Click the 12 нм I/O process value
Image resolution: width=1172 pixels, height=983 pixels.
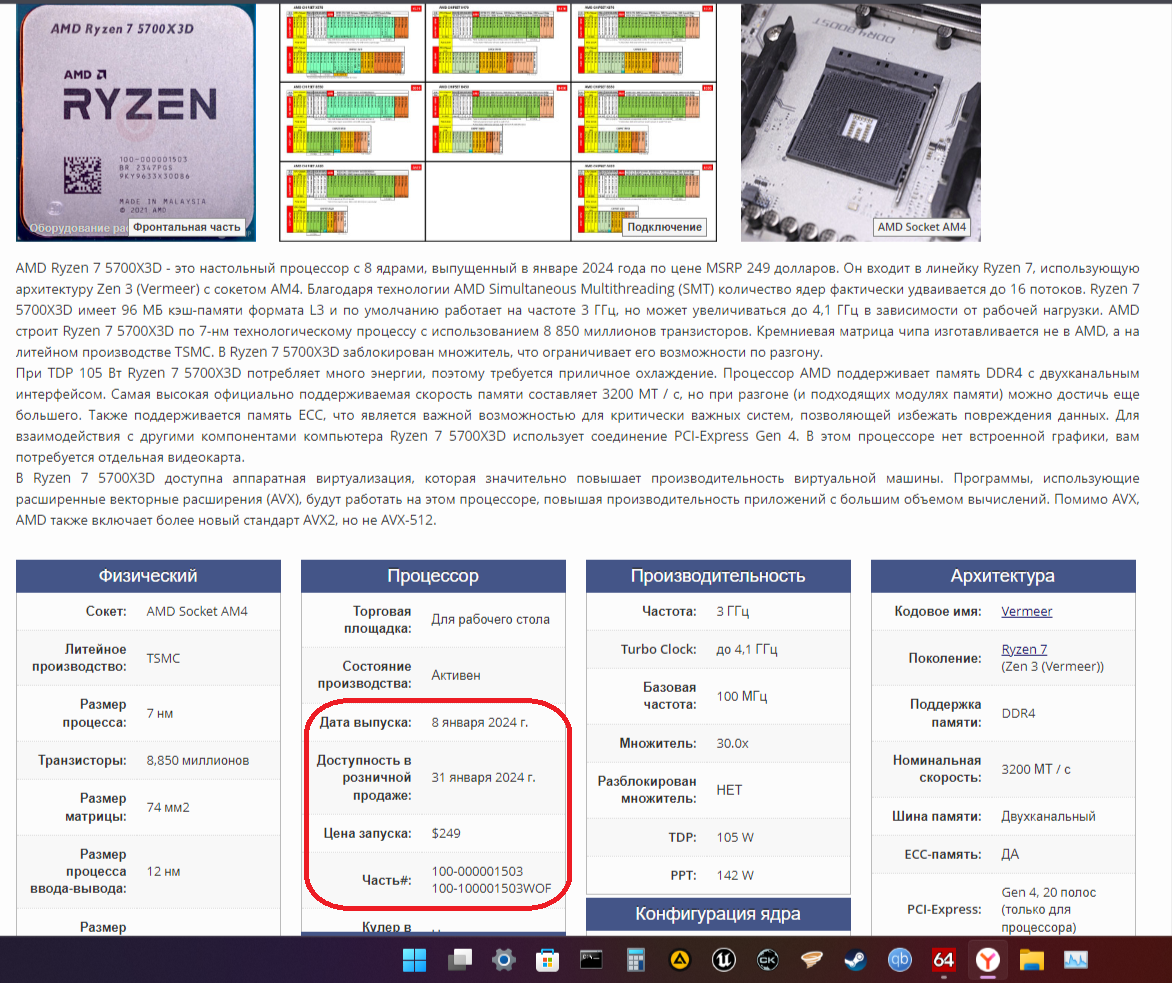tap(164, 872)
